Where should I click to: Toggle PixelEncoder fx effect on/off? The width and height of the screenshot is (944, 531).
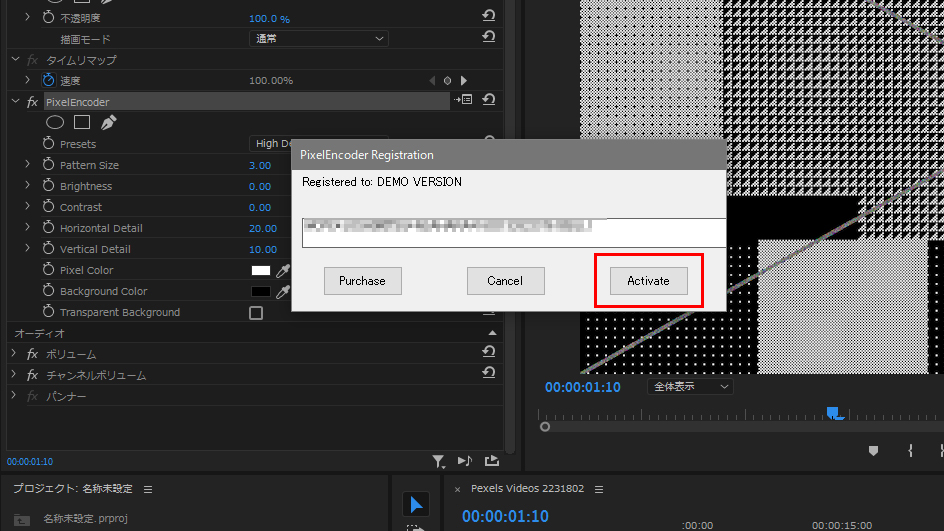click(x=33, y=102)
